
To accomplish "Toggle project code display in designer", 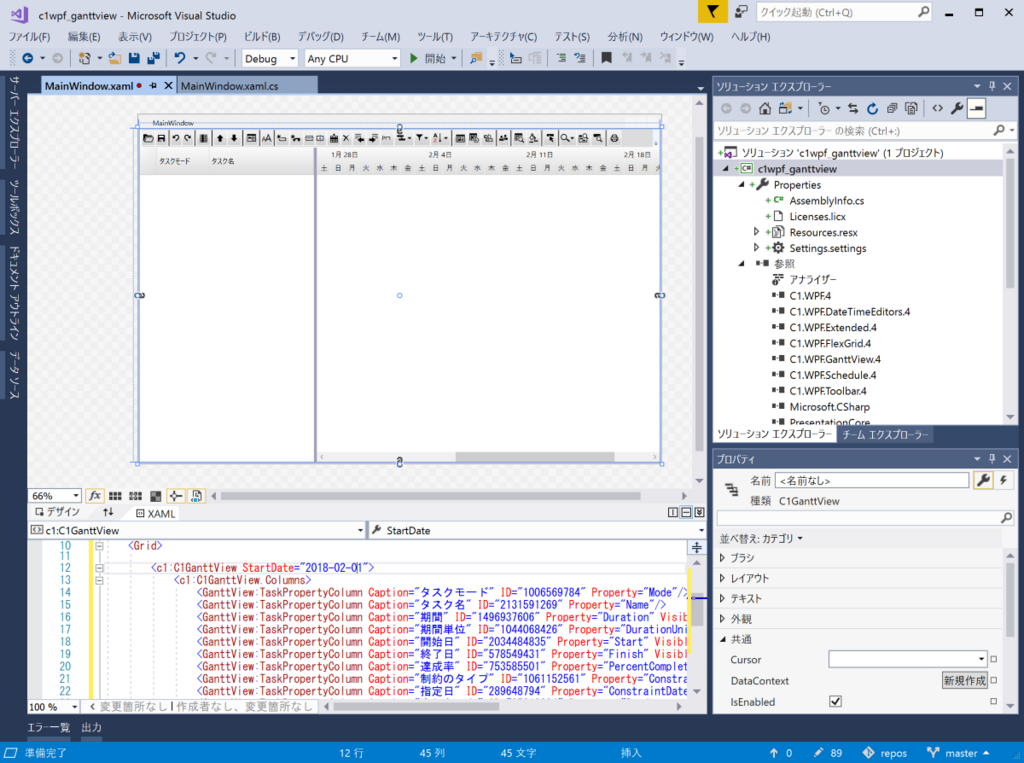I will tap(197, 496).
